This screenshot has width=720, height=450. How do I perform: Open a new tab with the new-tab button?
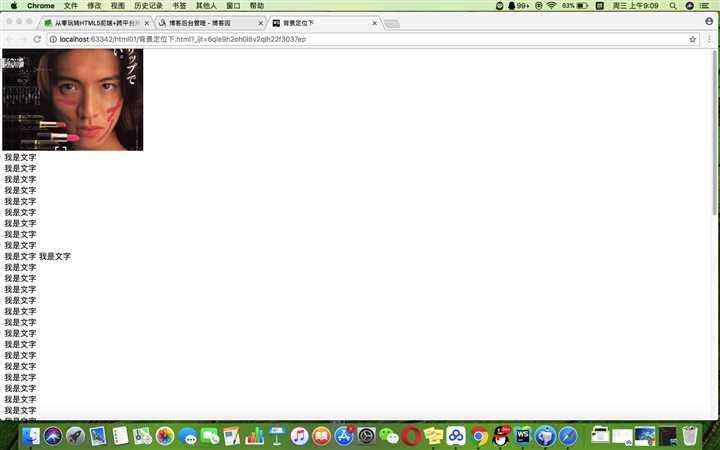click(x=392, y=23)
